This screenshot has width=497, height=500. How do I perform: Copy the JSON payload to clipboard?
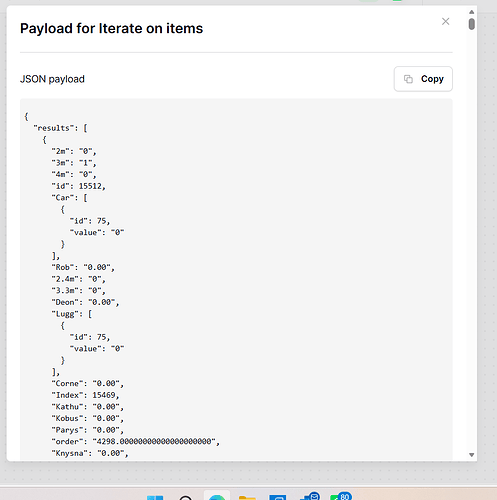click(x=423, y=79)
